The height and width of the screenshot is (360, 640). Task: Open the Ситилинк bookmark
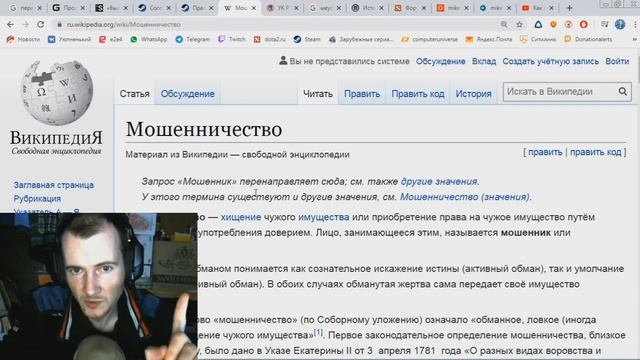coord(538,39)
